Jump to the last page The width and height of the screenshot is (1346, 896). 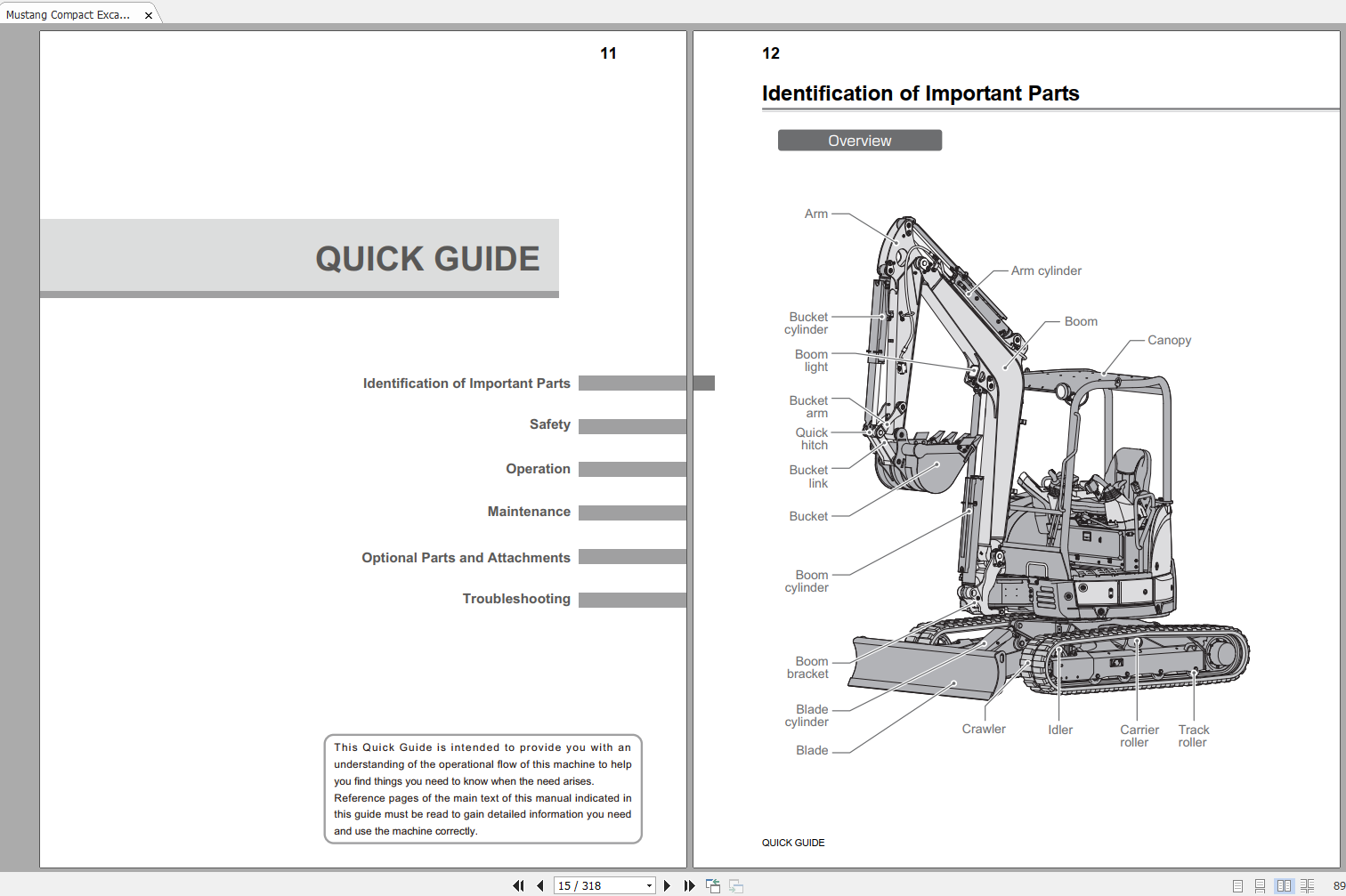point(689,885)
